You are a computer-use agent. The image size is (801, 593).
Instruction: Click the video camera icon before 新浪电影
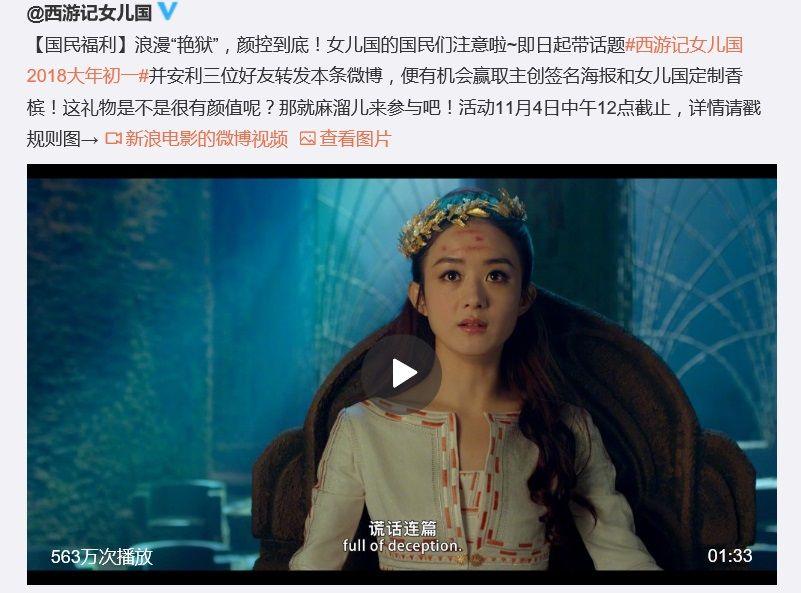point(113,138)
